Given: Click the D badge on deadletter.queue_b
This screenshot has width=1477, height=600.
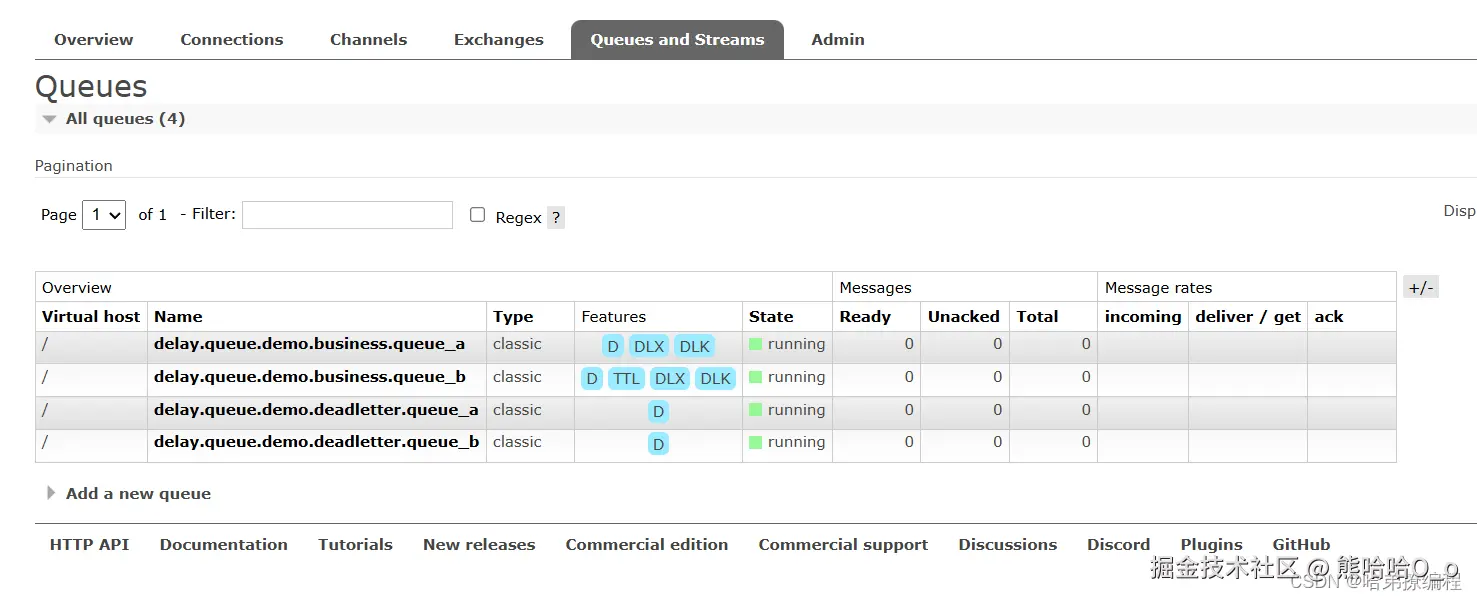Looking at the screenshot, I should [658, 444].
